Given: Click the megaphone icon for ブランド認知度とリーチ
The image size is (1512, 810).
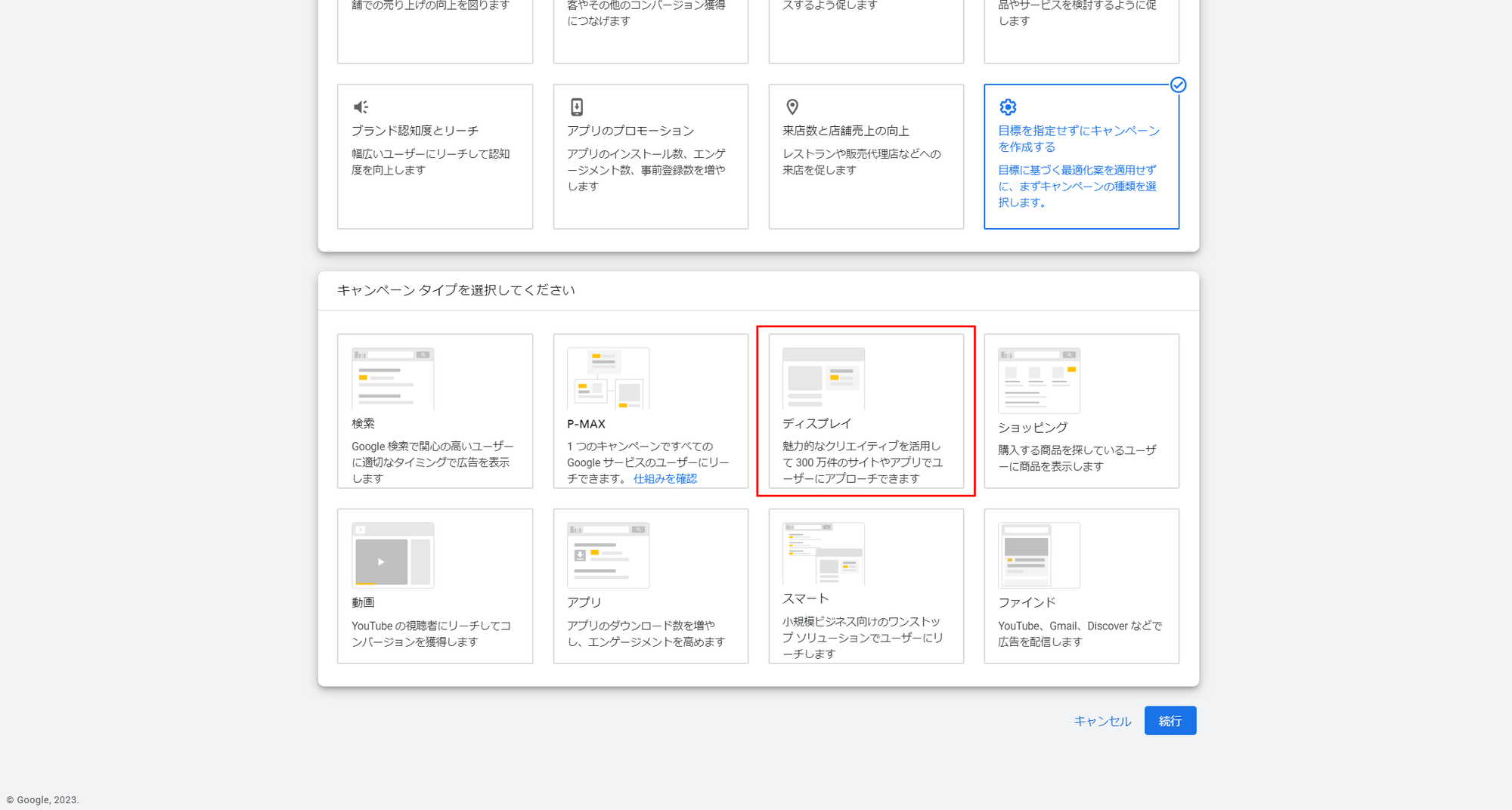Looking at the screenshot, I should point(361,107).
